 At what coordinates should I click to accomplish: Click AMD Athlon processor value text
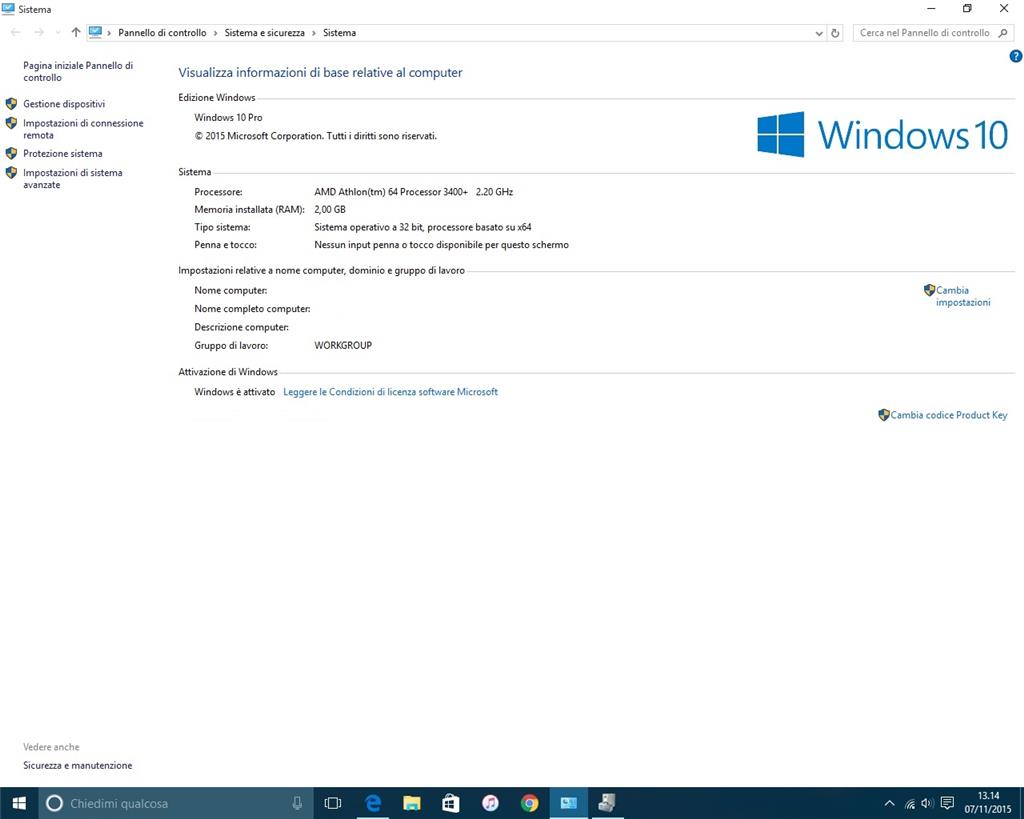413,192
